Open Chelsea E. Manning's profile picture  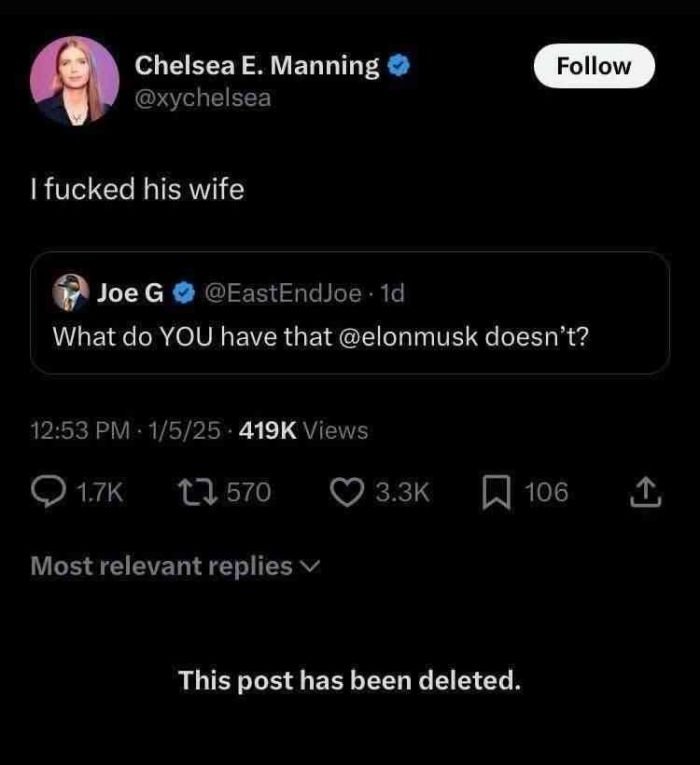pyautogui.click(x=75, y=81)
